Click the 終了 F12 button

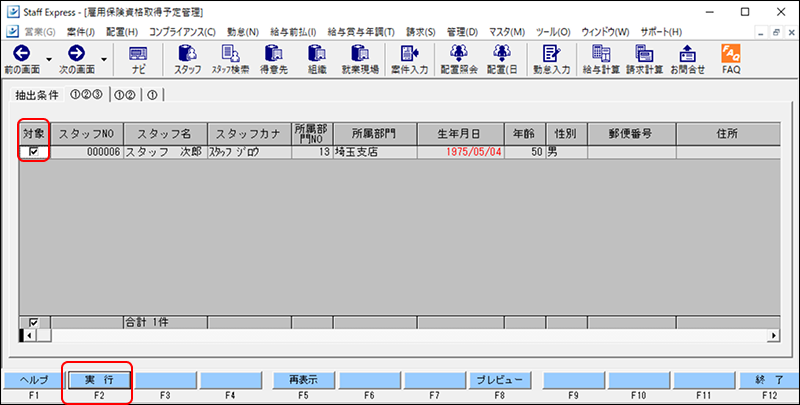(769, 380)
